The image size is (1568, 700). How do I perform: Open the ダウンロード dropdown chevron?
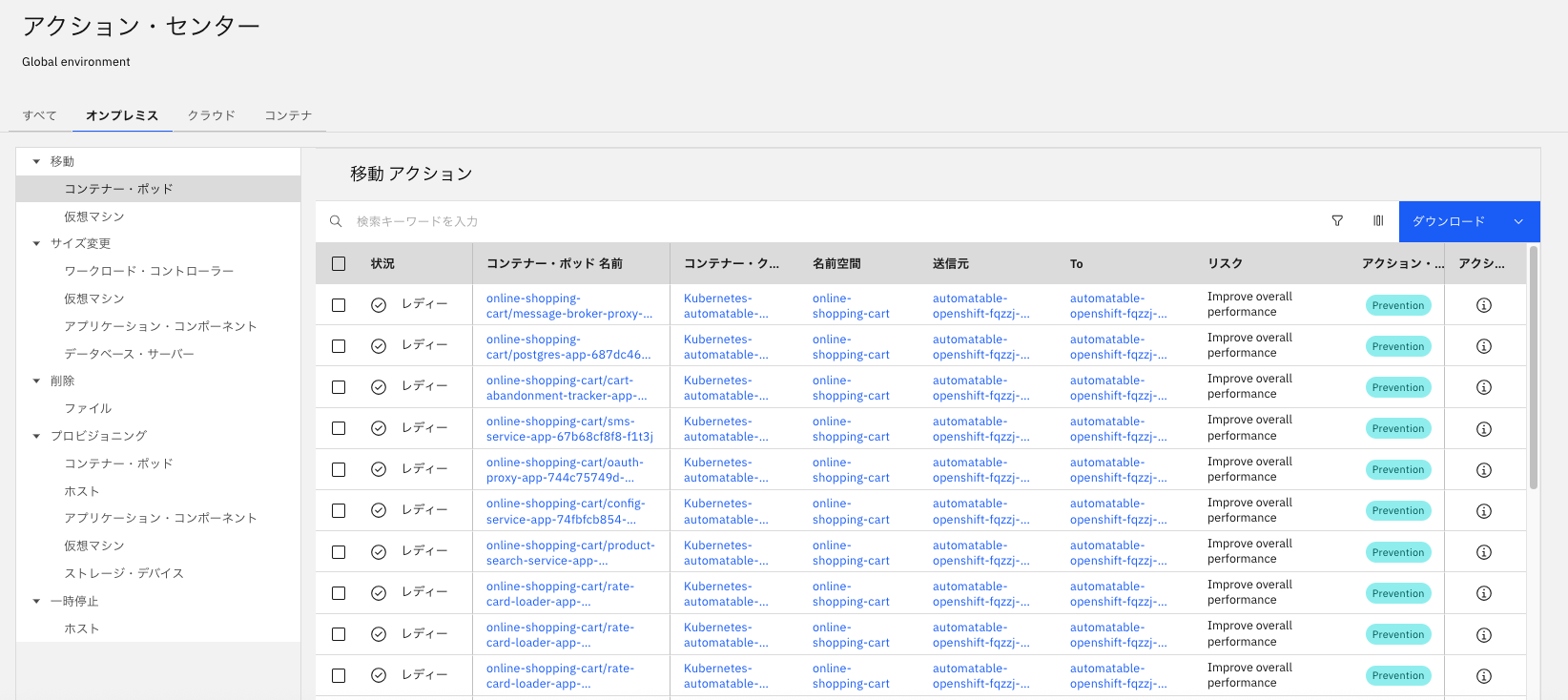[x=1518, y=221]
